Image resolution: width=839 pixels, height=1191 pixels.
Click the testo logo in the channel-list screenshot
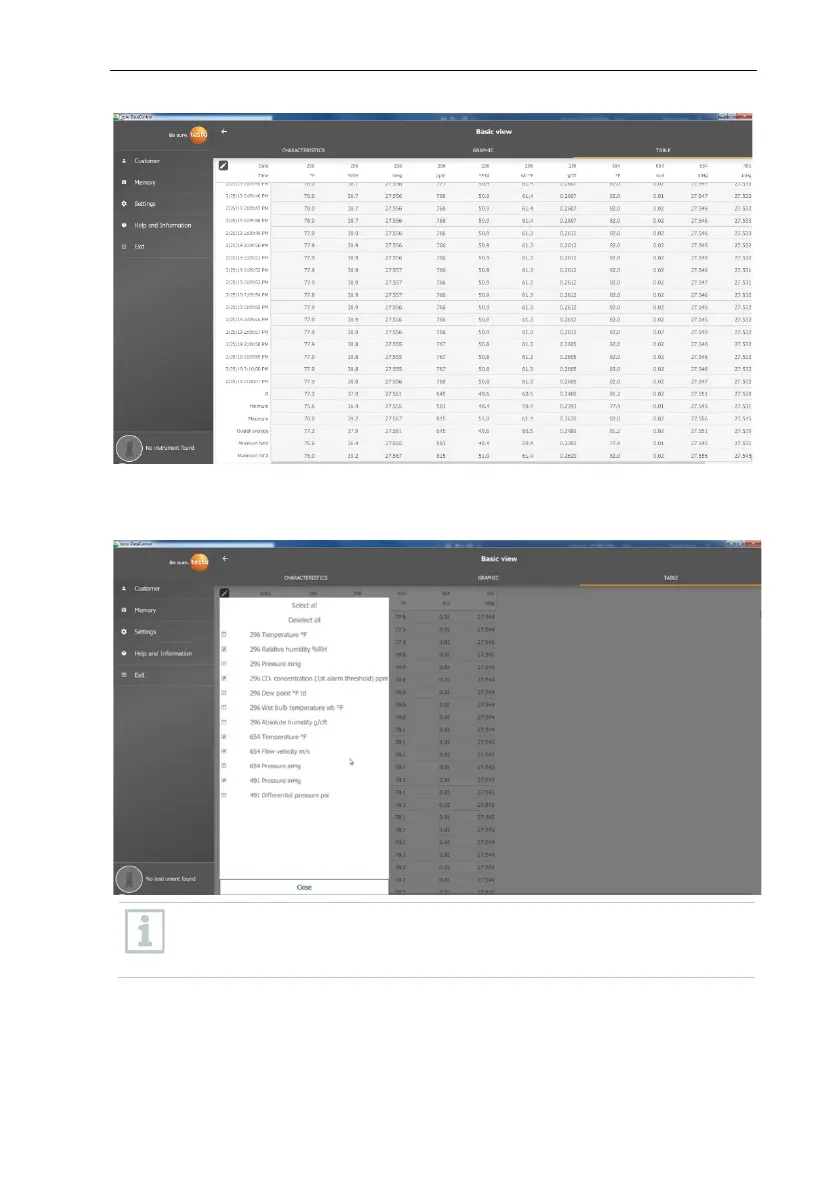[199, 562]
